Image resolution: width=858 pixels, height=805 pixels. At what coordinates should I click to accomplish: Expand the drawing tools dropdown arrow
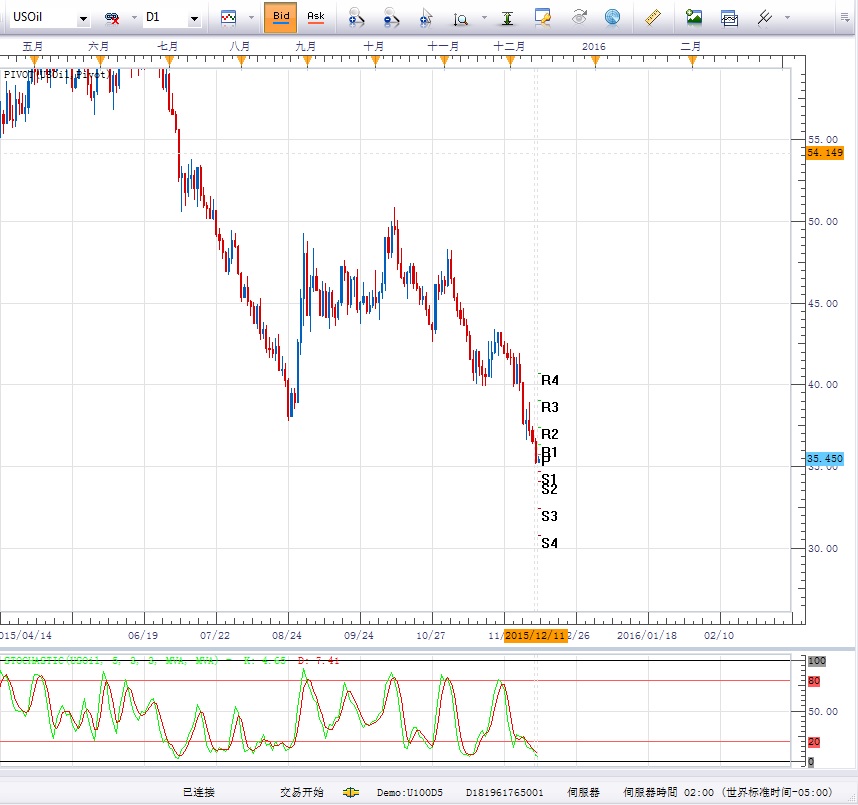click(787, 18)
